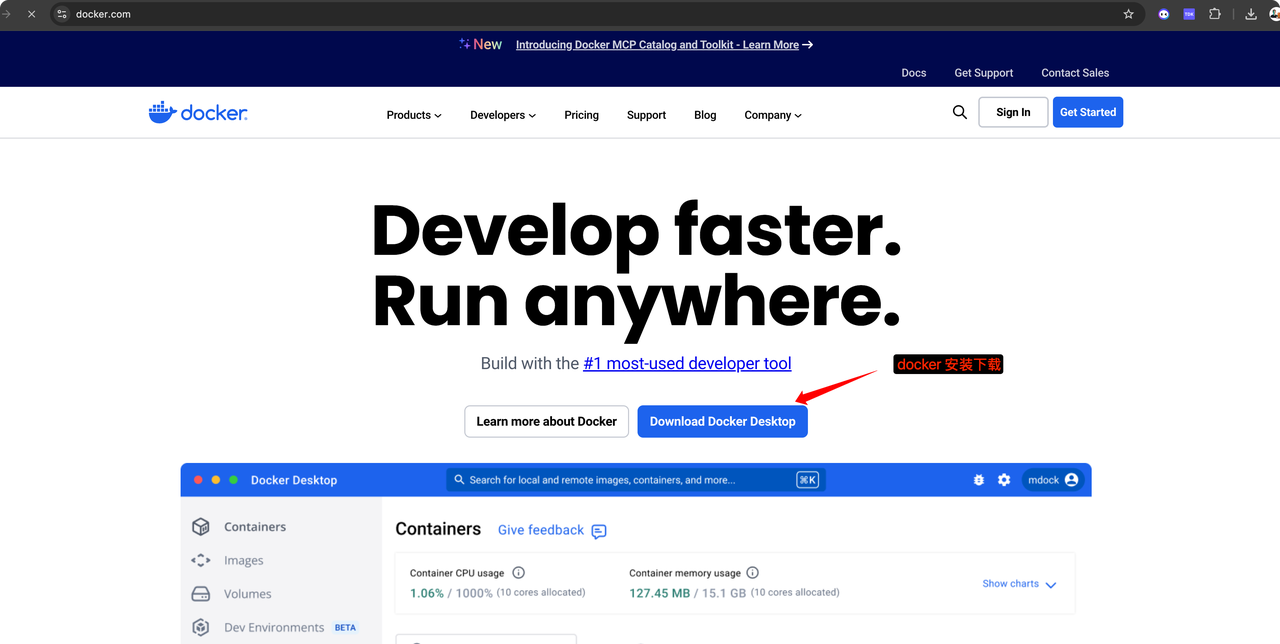Open Docker Desktop bug troubleshoot icon
1280x644 pixels.
(979, 480)
